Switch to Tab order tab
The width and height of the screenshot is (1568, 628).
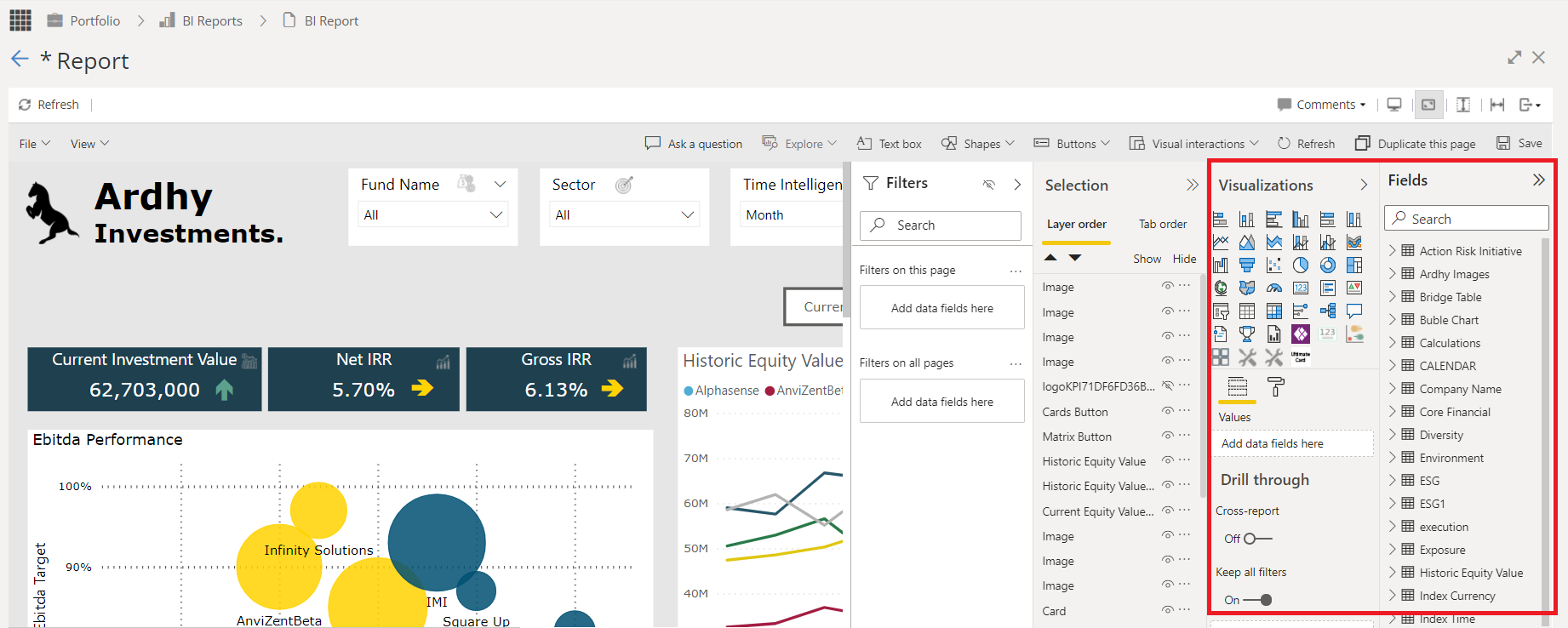[x=1163, y=225]
